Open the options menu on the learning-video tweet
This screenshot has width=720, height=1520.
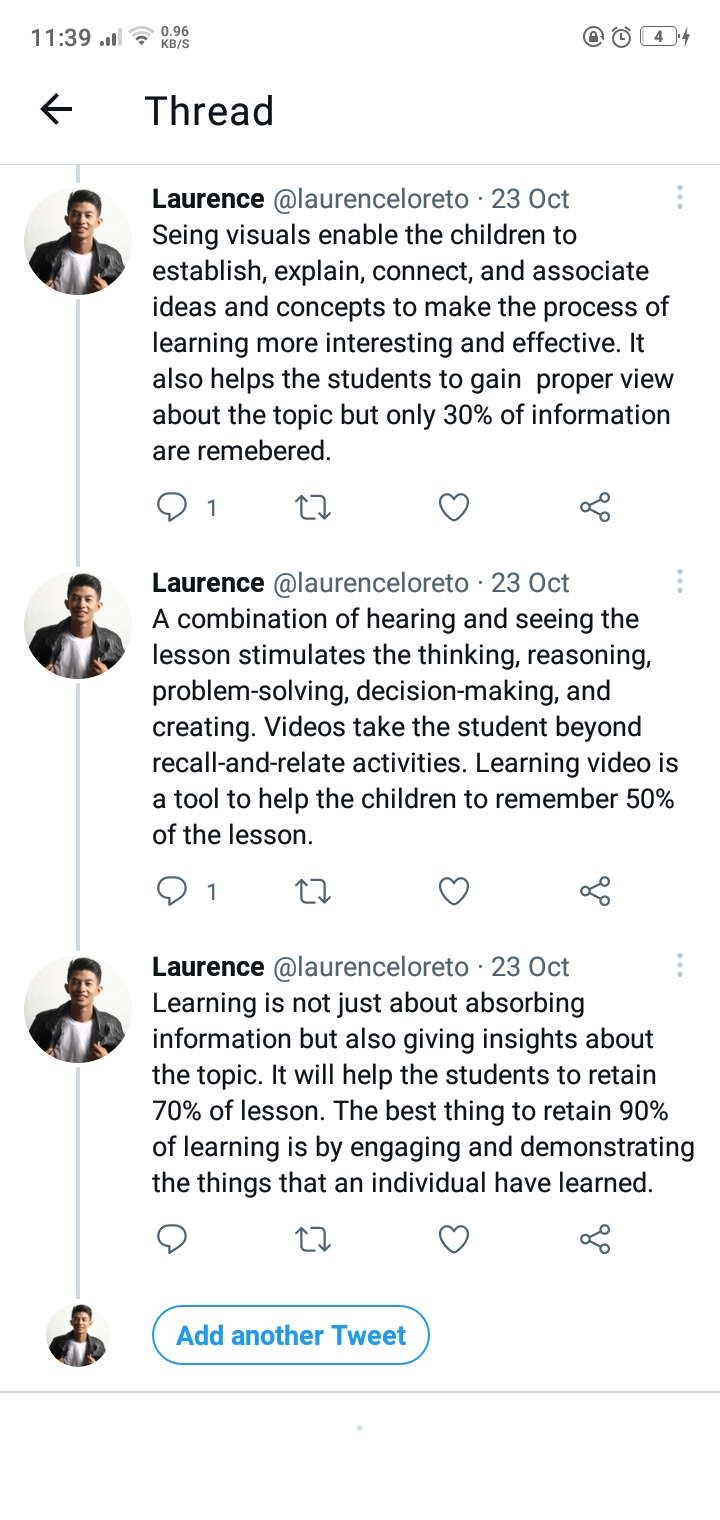click(x=680, y=581)
